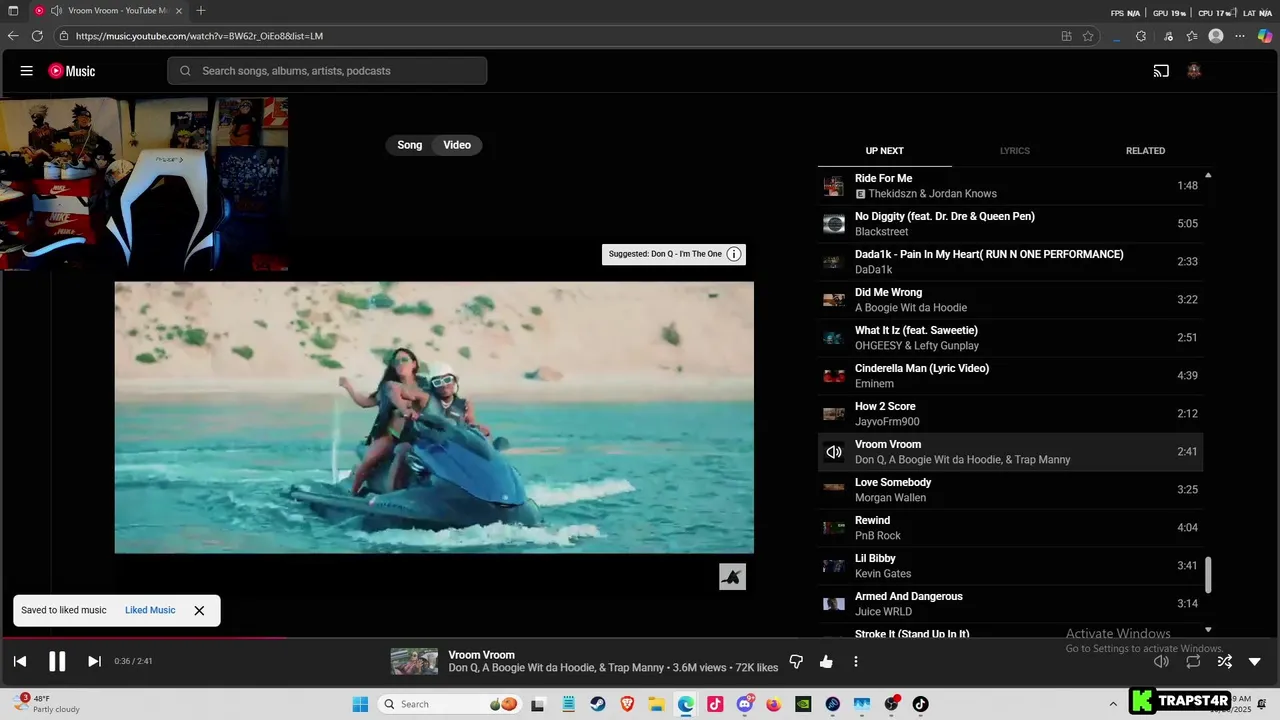Open the UP NEXT tab

(x=884, y=151)
